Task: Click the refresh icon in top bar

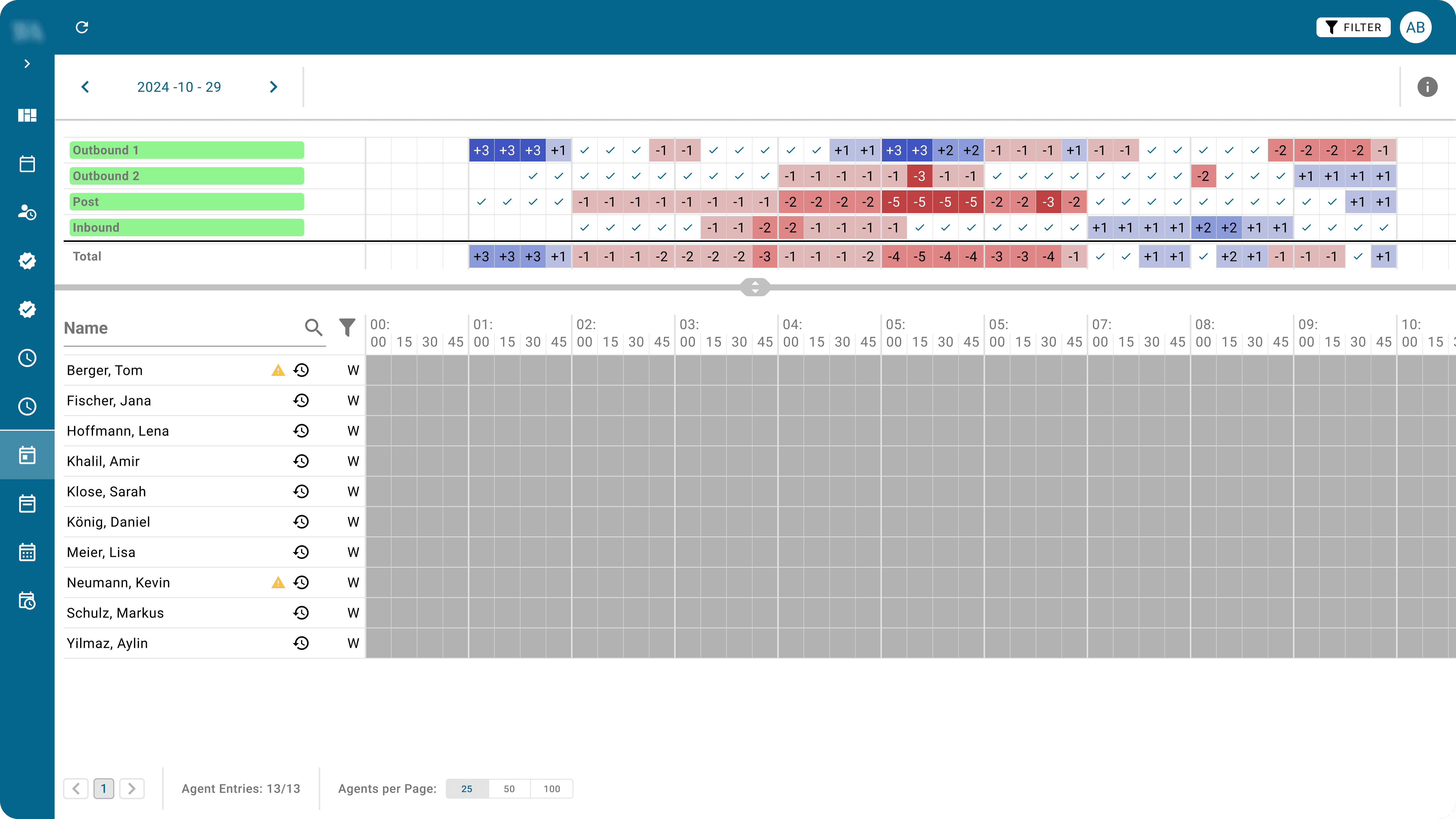Action: click(x=82, y=27)
